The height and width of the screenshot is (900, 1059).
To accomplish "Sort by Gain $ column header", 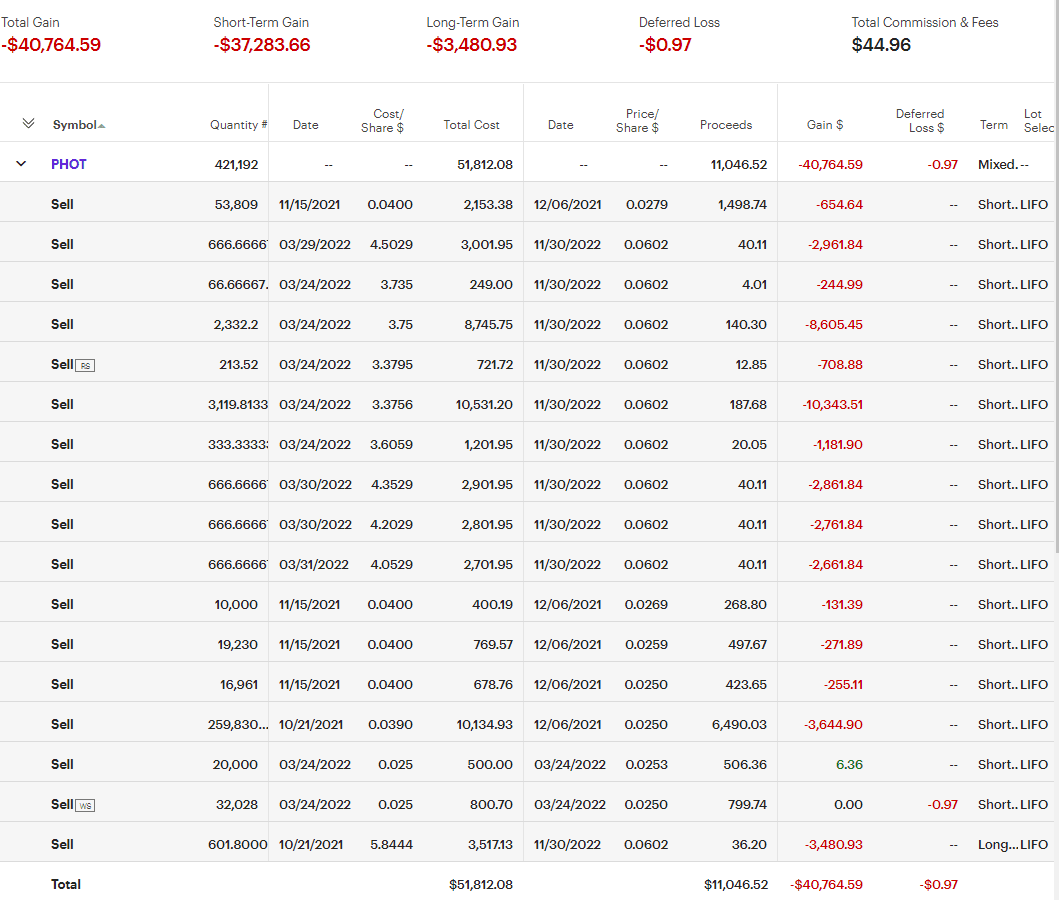I will [x=825, y=125].
